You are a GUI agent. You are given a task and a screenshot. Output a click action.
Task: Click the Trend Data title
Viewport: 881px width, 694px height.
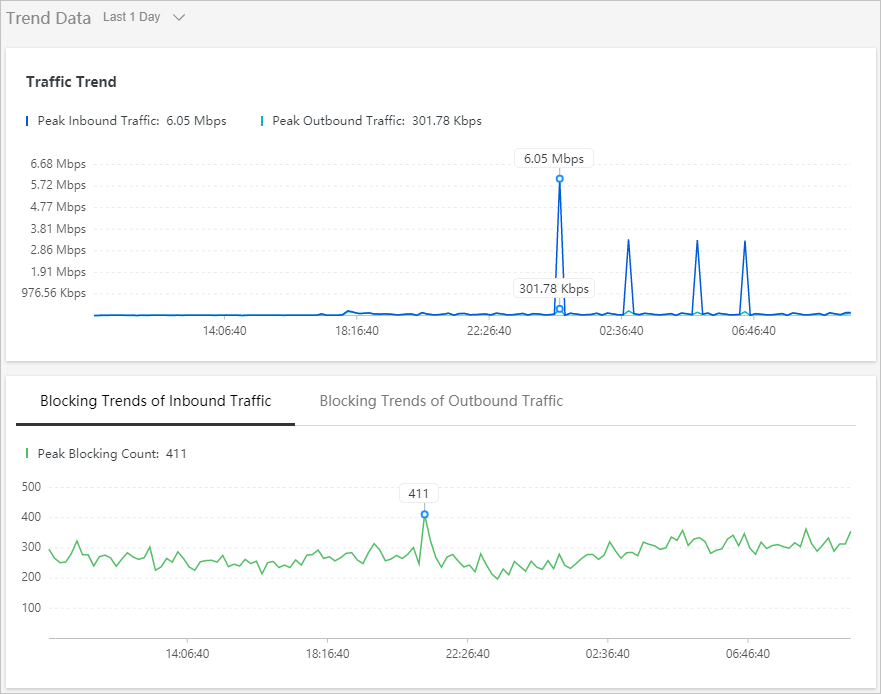[x=49, y=18]
